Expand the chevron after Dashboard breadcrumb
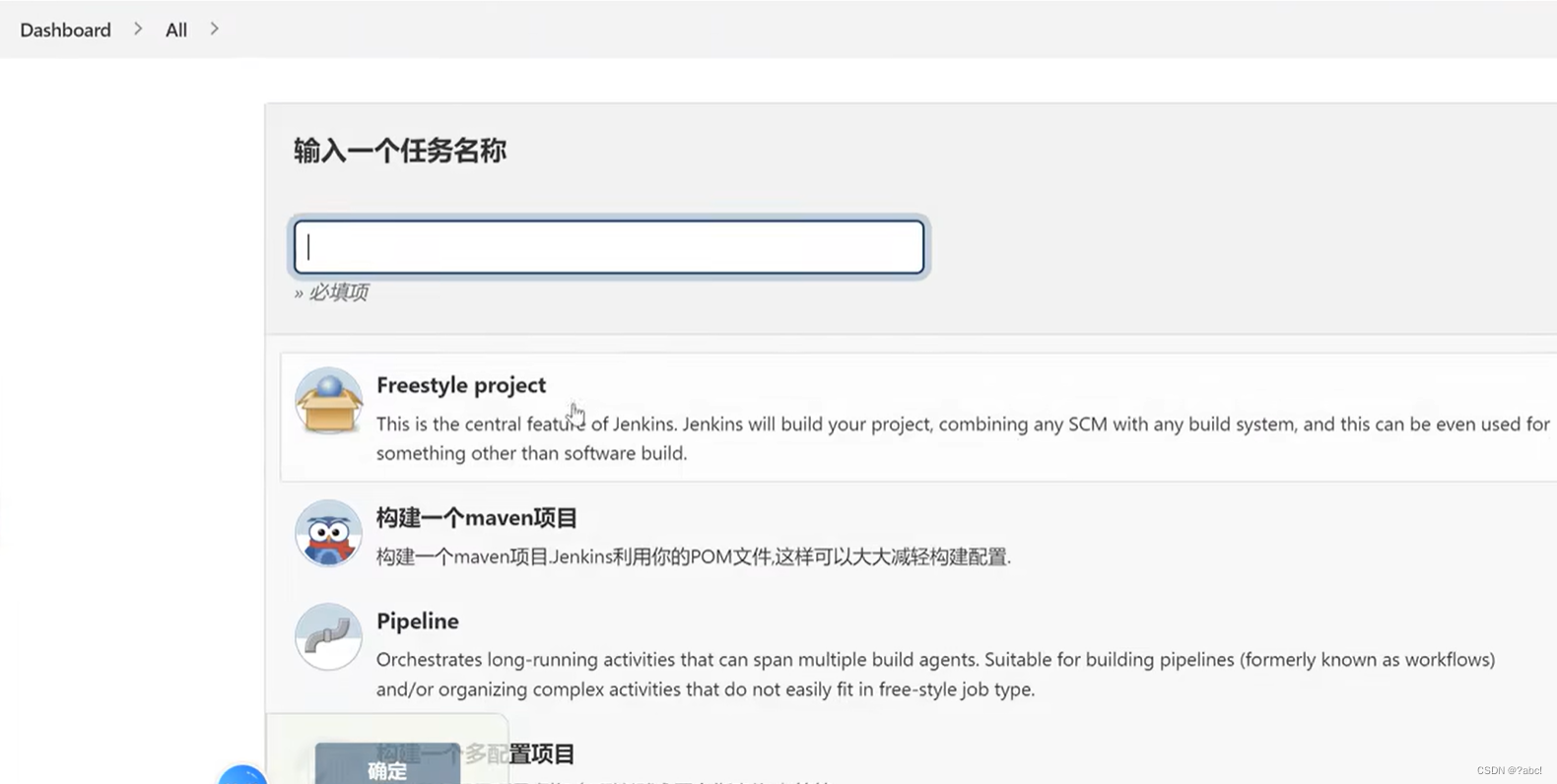Screen dimensions: 1557x784 (138, 30)
